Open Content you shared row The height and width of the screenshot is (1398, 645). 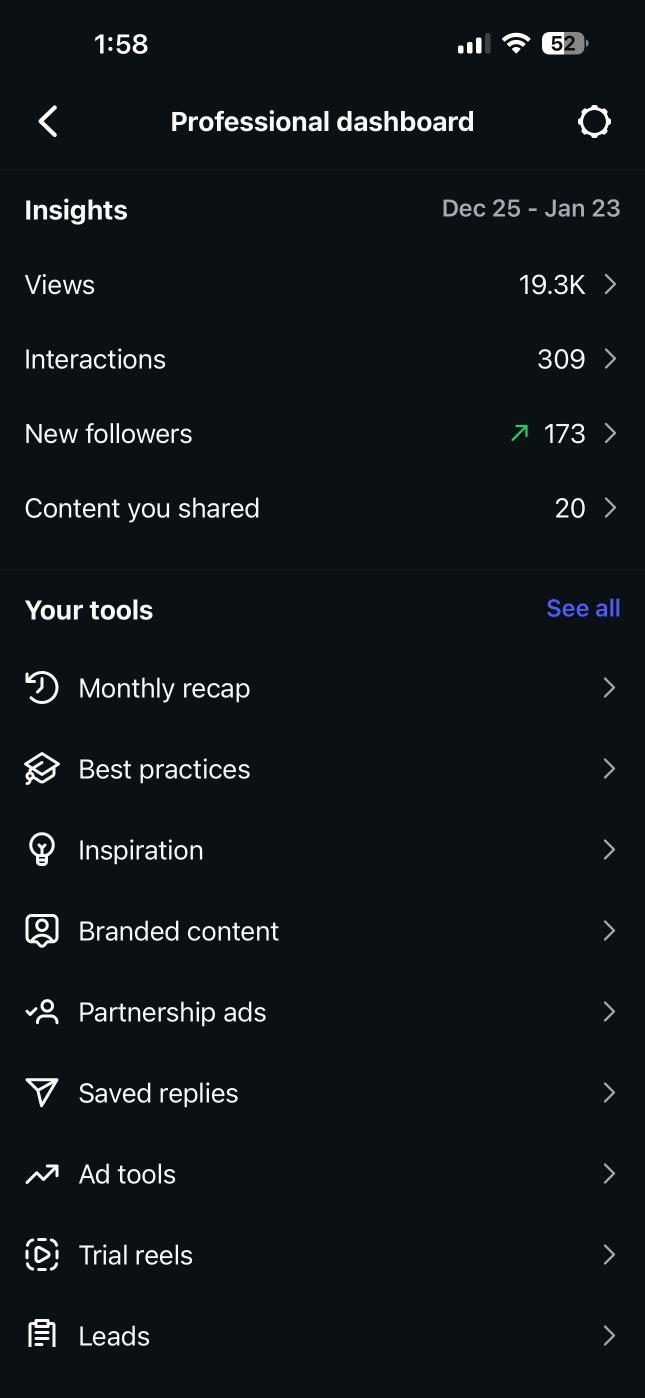tap(142, 508)
